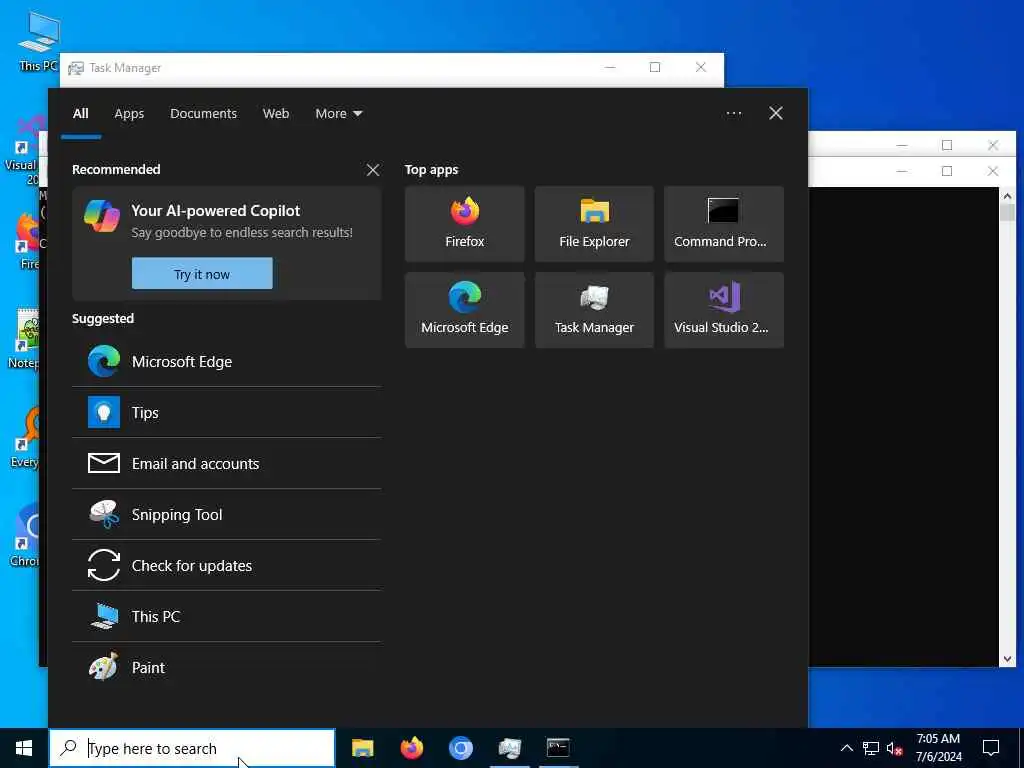
Task: Open File Explorer from Top apps
Action: coord(594,224)
